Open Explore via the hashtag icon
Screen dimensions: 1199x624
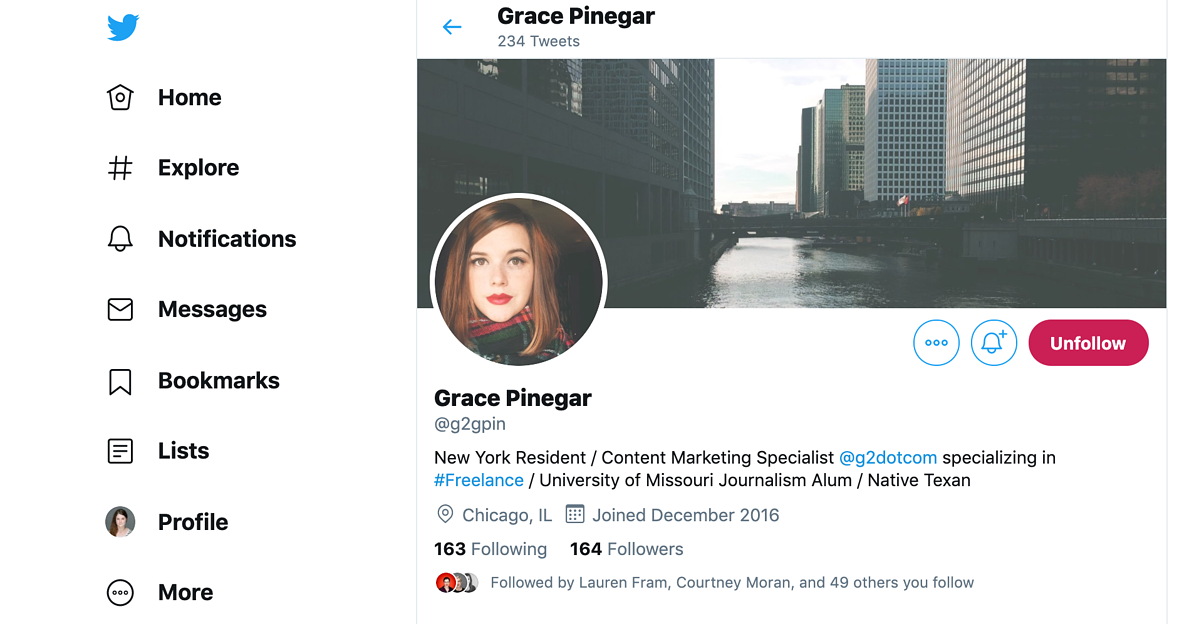[120, 167]
